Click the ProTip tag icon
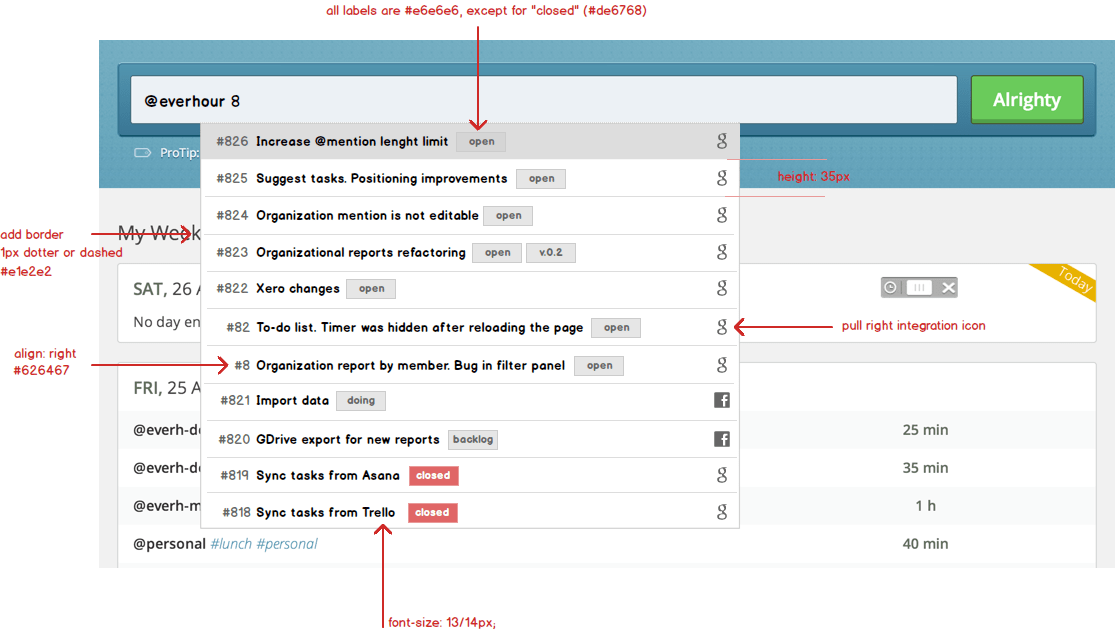This screenshot has width=1115, height=633. point(142,153)
